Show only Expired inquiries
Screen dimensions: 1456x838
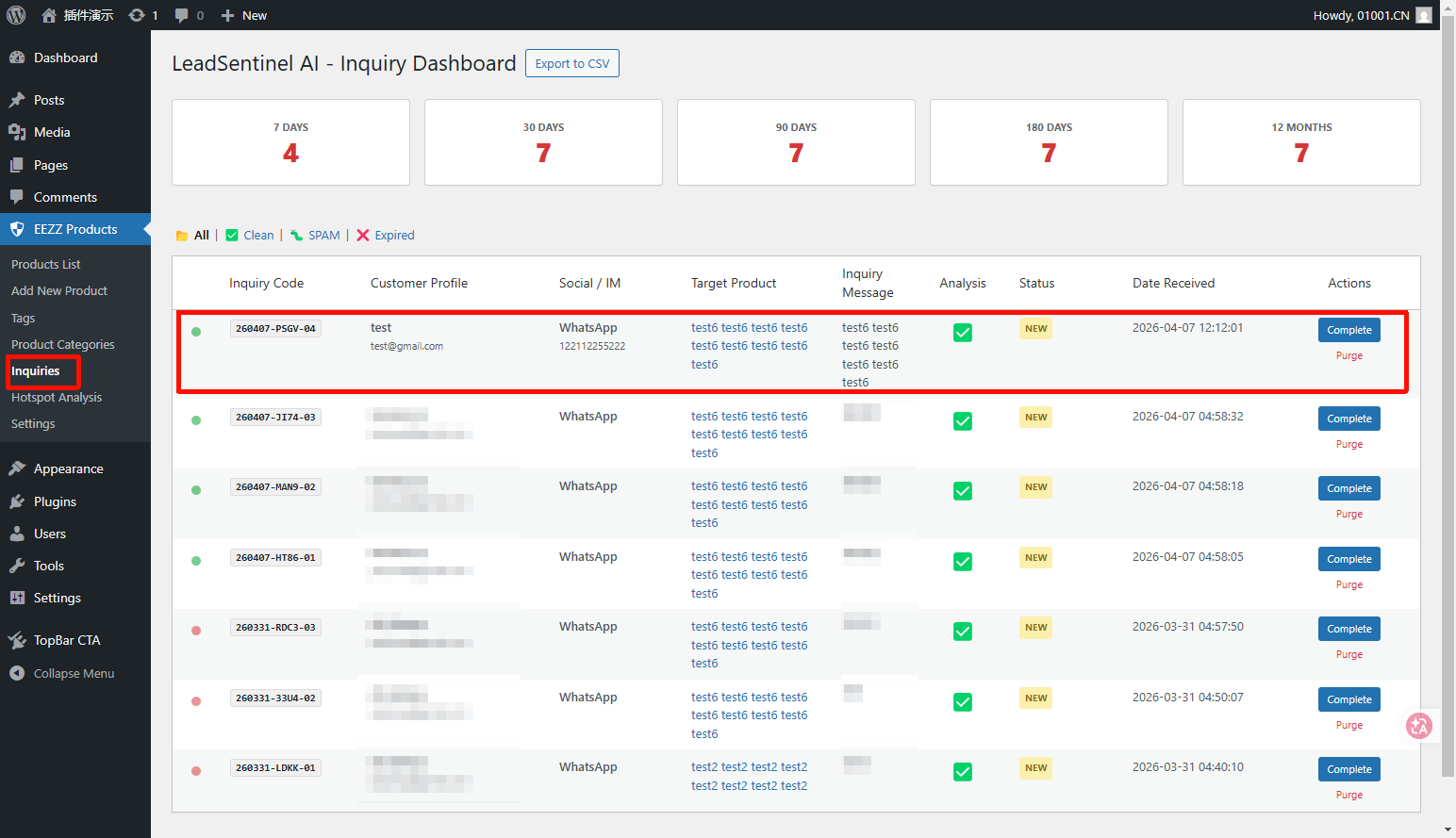tap(394, 236)
